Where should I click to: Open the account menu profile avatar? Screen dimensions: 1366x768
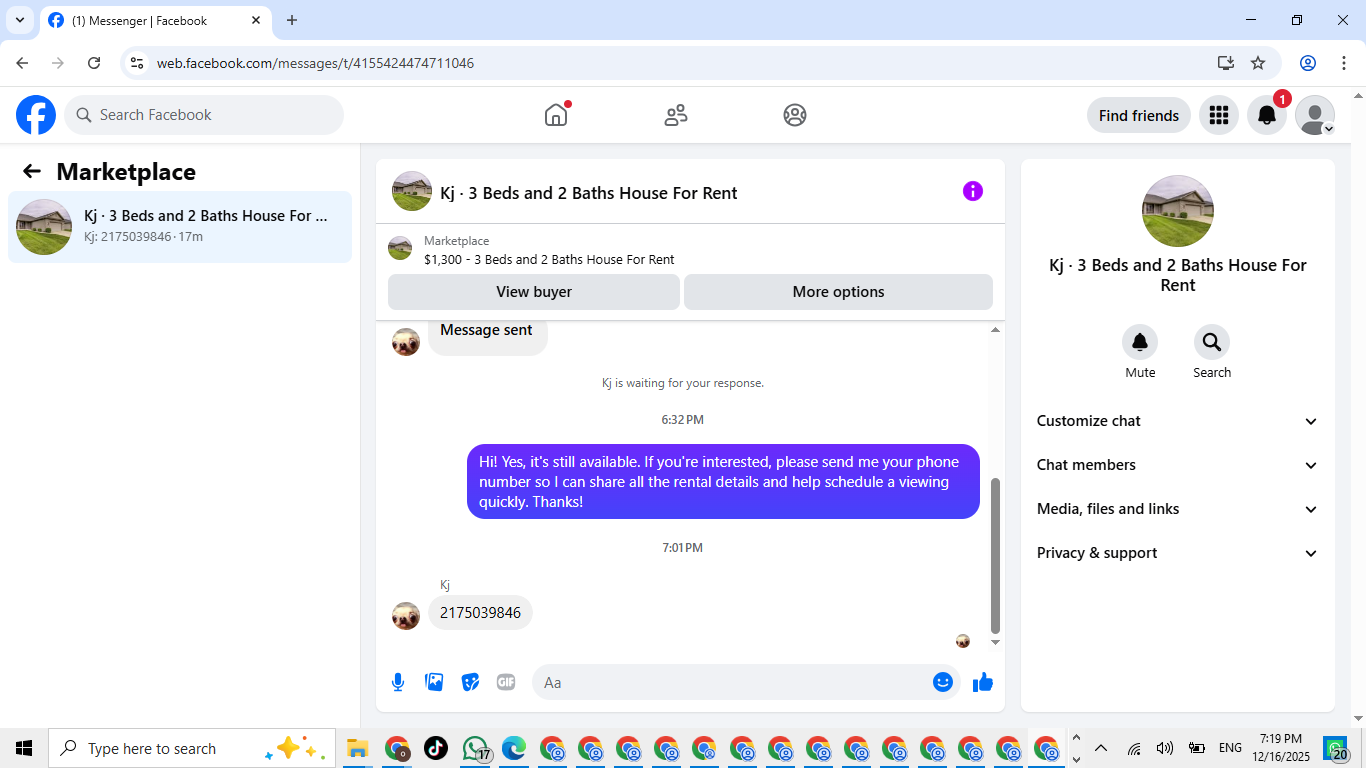1315,115
